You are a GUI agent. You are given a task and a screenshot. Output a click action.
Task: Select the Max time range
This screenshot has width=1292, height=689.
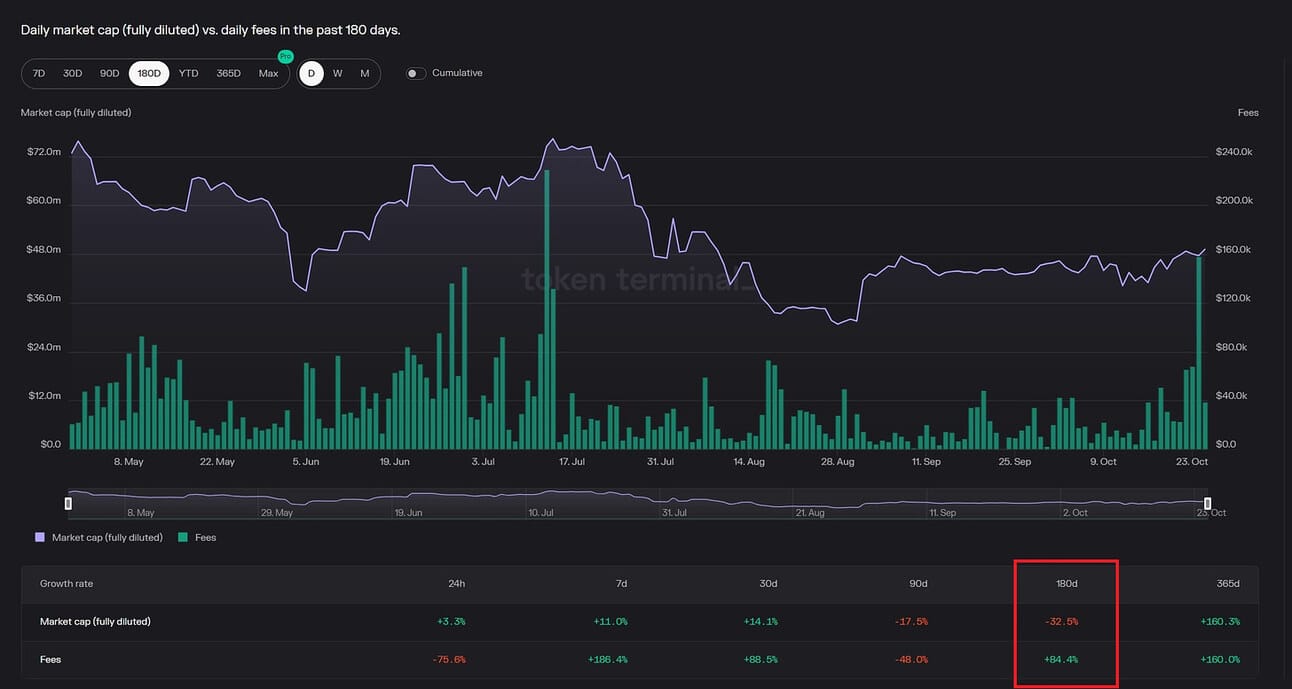(268, 73)
